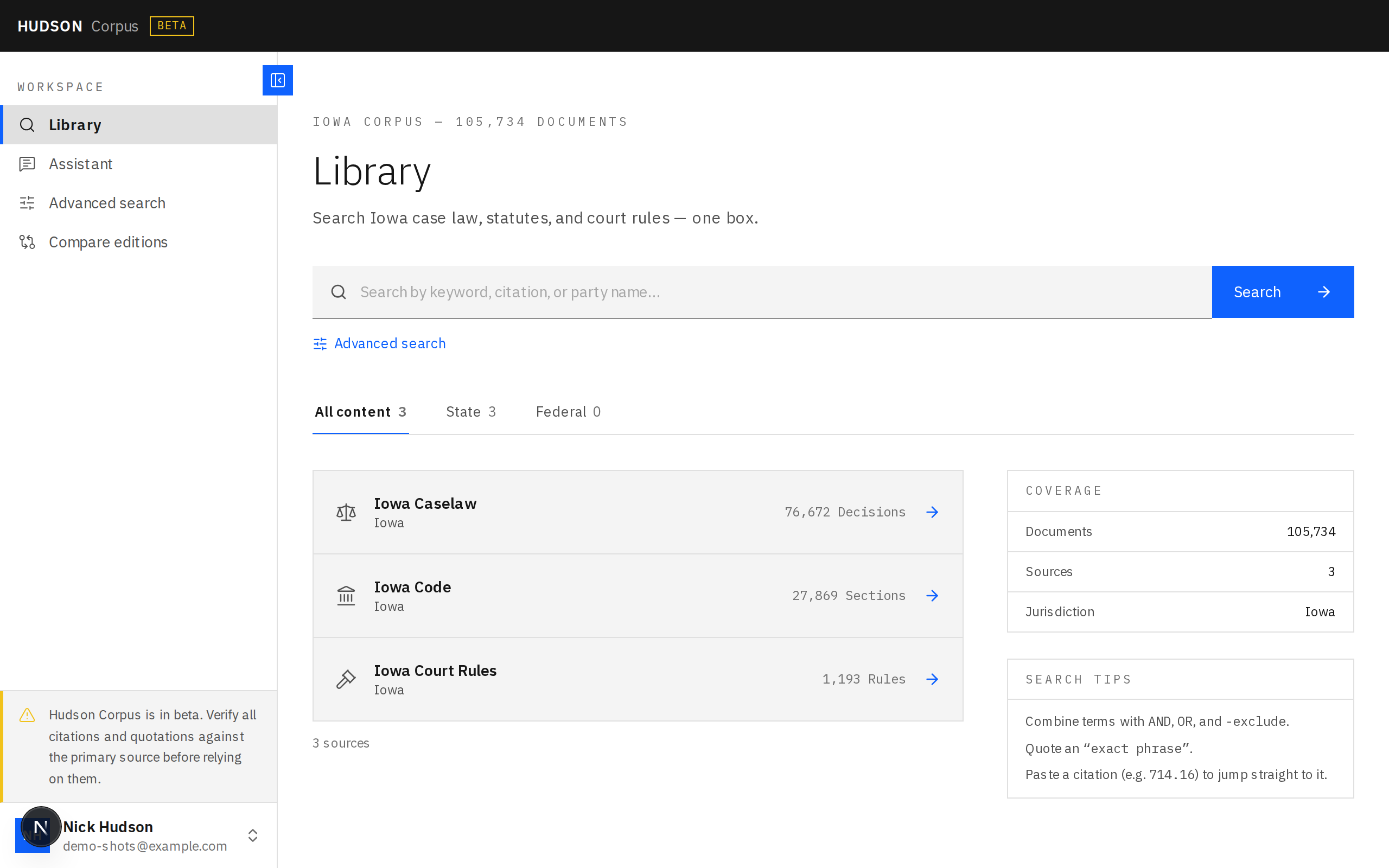Click the BETA badge in header
The height and width of the screenshot is (868, 1389).
click(x=172, y=26)
